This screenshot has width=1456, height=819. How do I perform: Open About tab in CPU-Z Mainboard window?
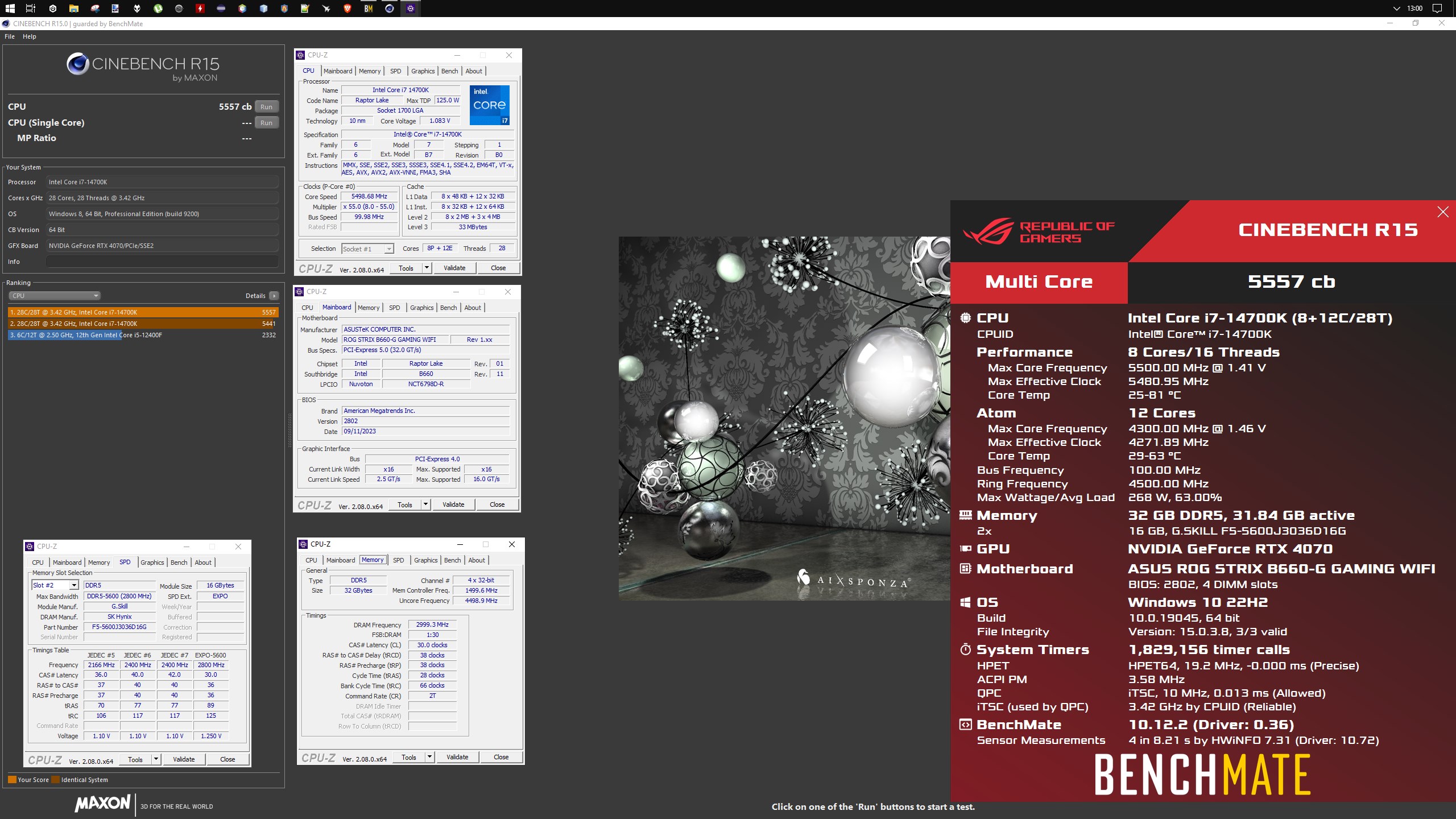[x=473, y=308]
